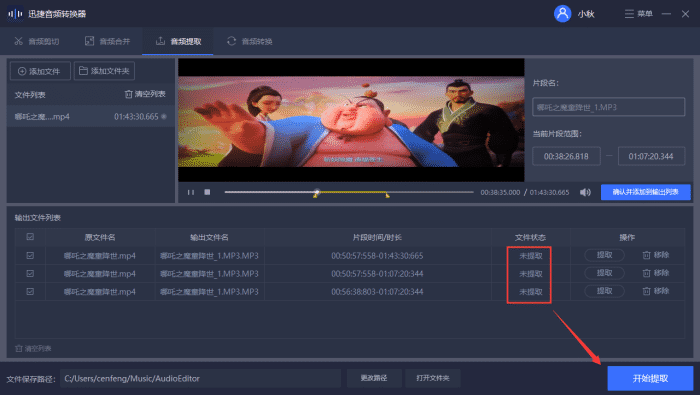The height and width of the screenshot is (395, 700).
Task: Click the 未提取 status in the first row
Action: click(531, 256)
